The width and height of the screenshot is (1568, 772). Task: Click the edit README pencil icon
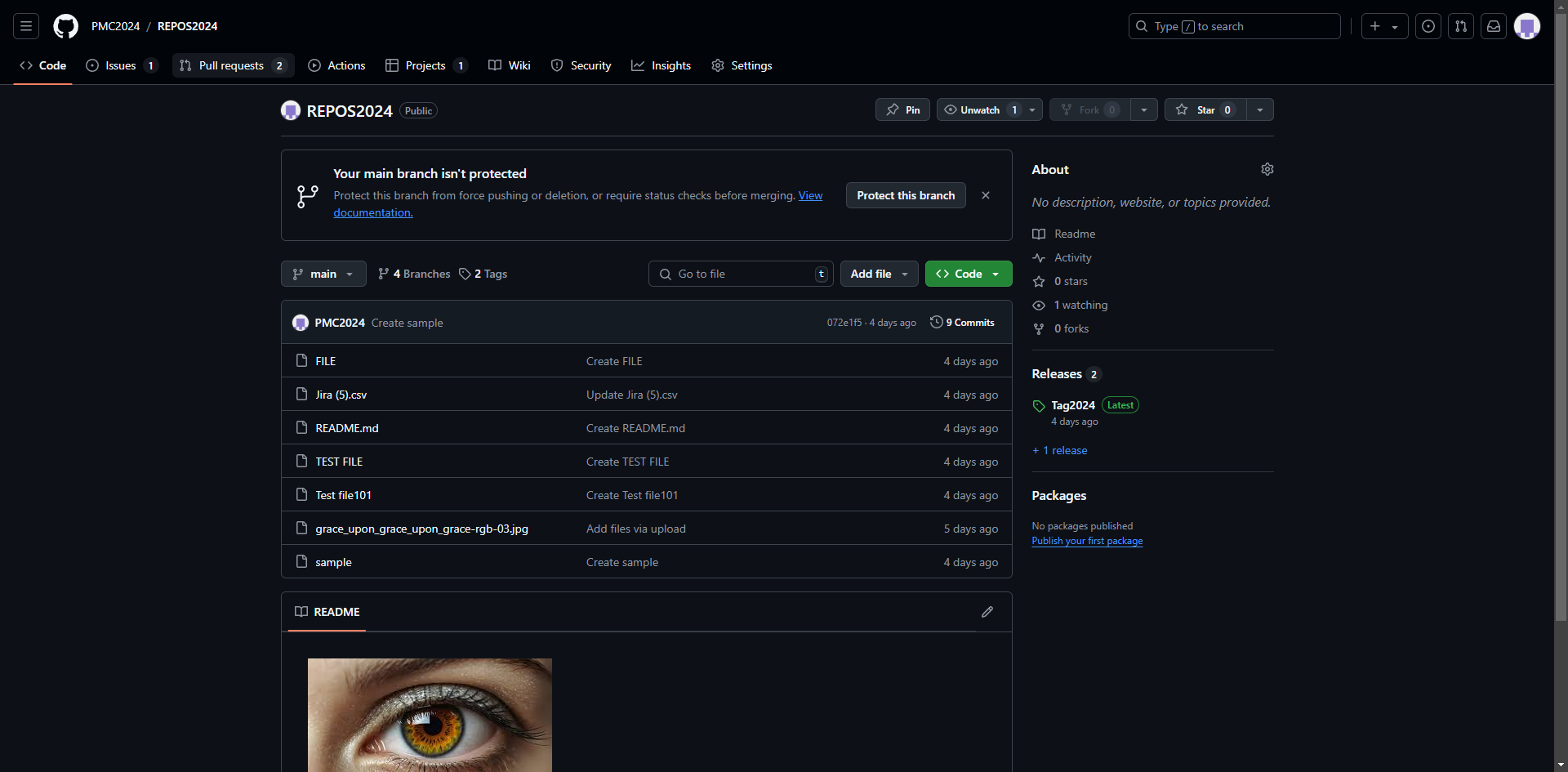(987, 612)
